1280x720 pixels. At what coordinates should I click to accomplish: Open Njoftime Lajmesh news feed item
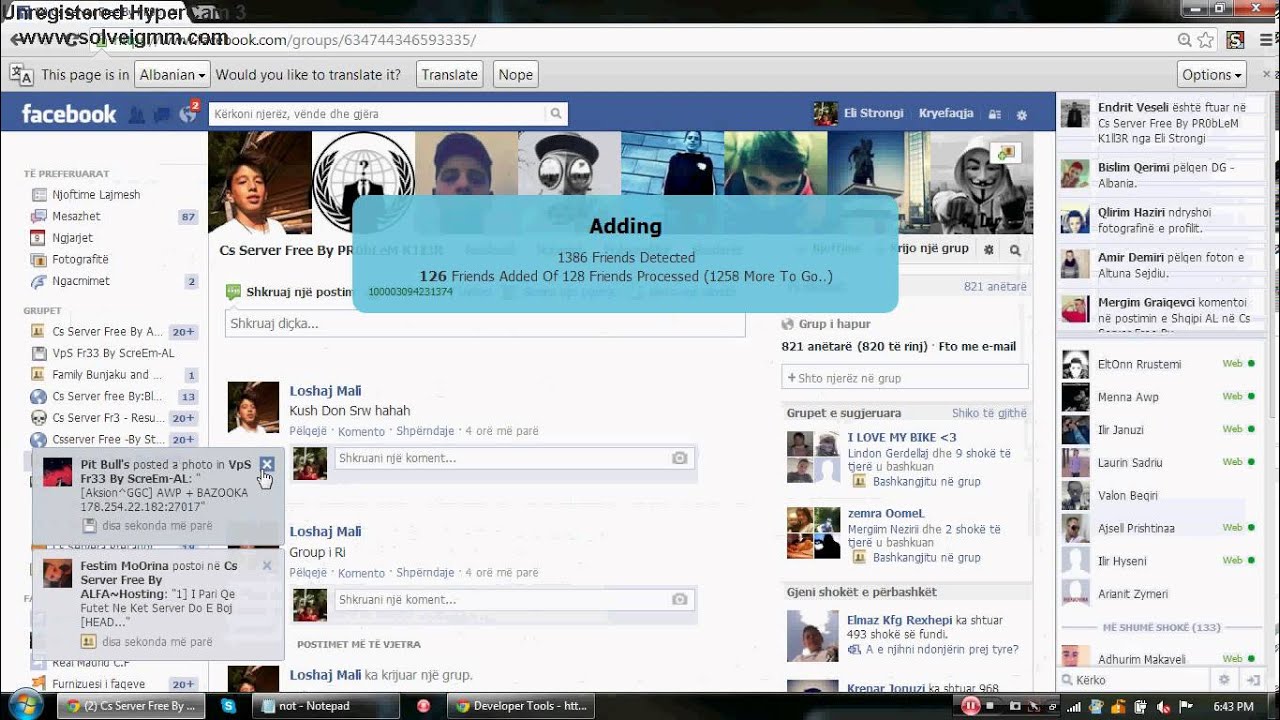[x=96, y=195]
